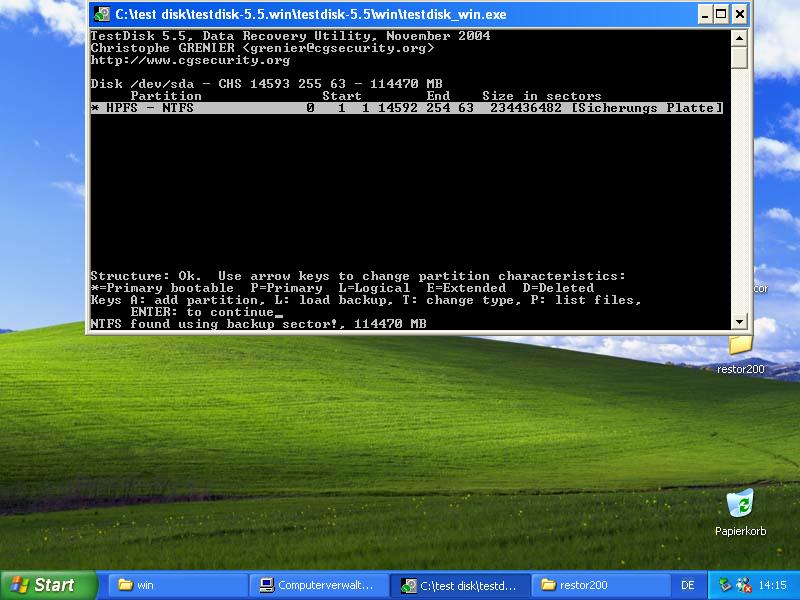Click the [Sicherungs Platte] partition label
The image size is (800, 600).
[x=647, y=108]
